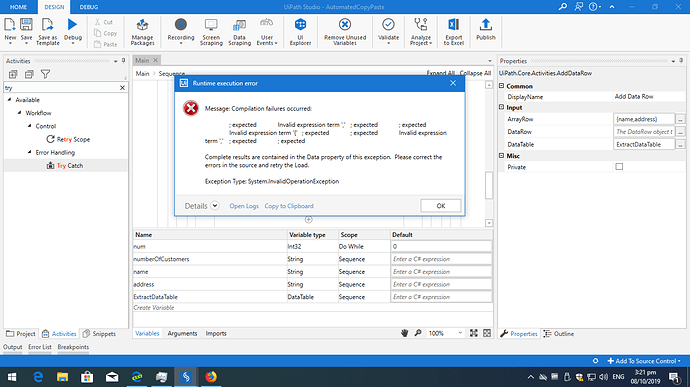
Task: Toggle the Private checkbox
Action: point(619,166)
